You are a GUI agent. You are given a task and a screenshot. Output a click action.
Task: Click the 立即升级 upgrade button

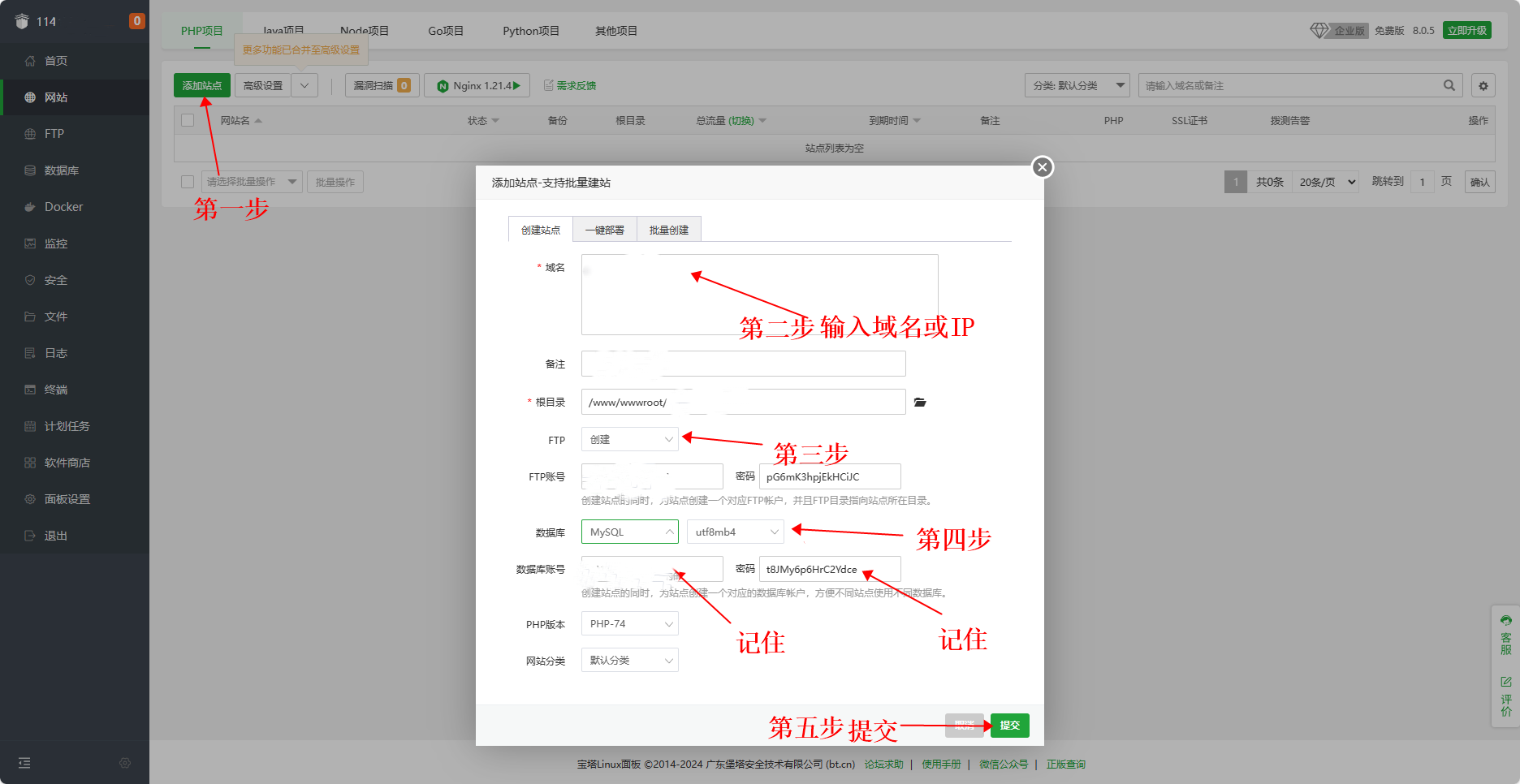1466,30
